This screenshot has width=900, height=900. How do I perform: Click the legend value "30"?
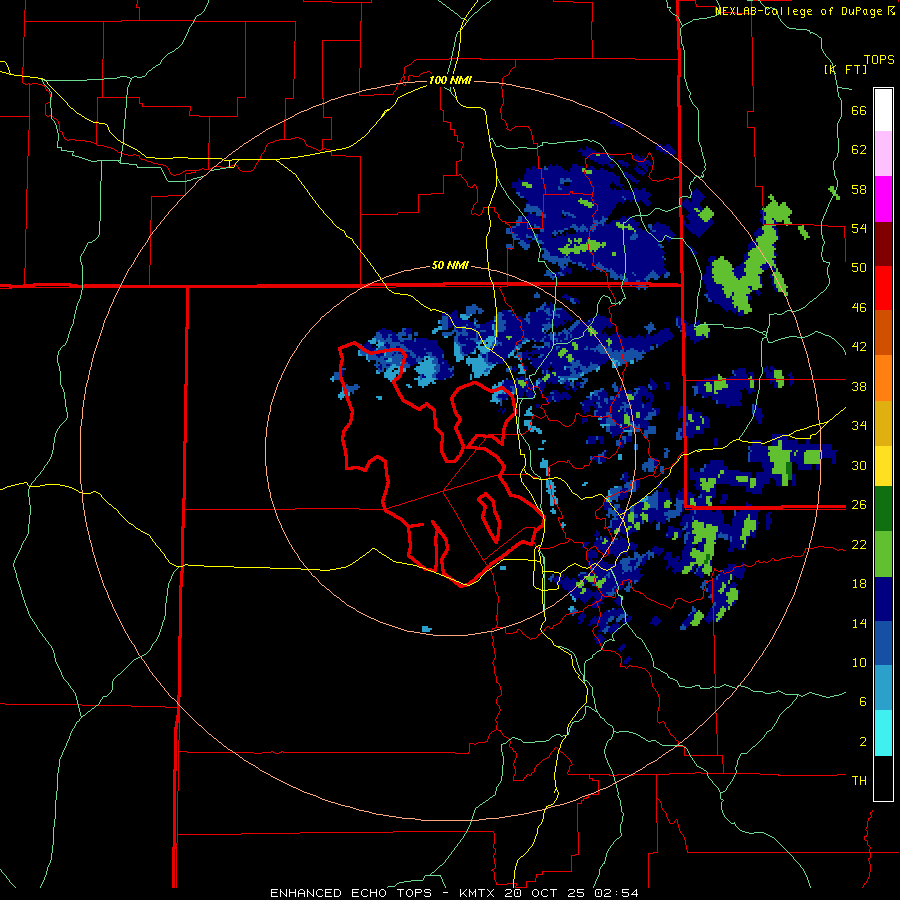pyautogui.click(x=859, y=465)
